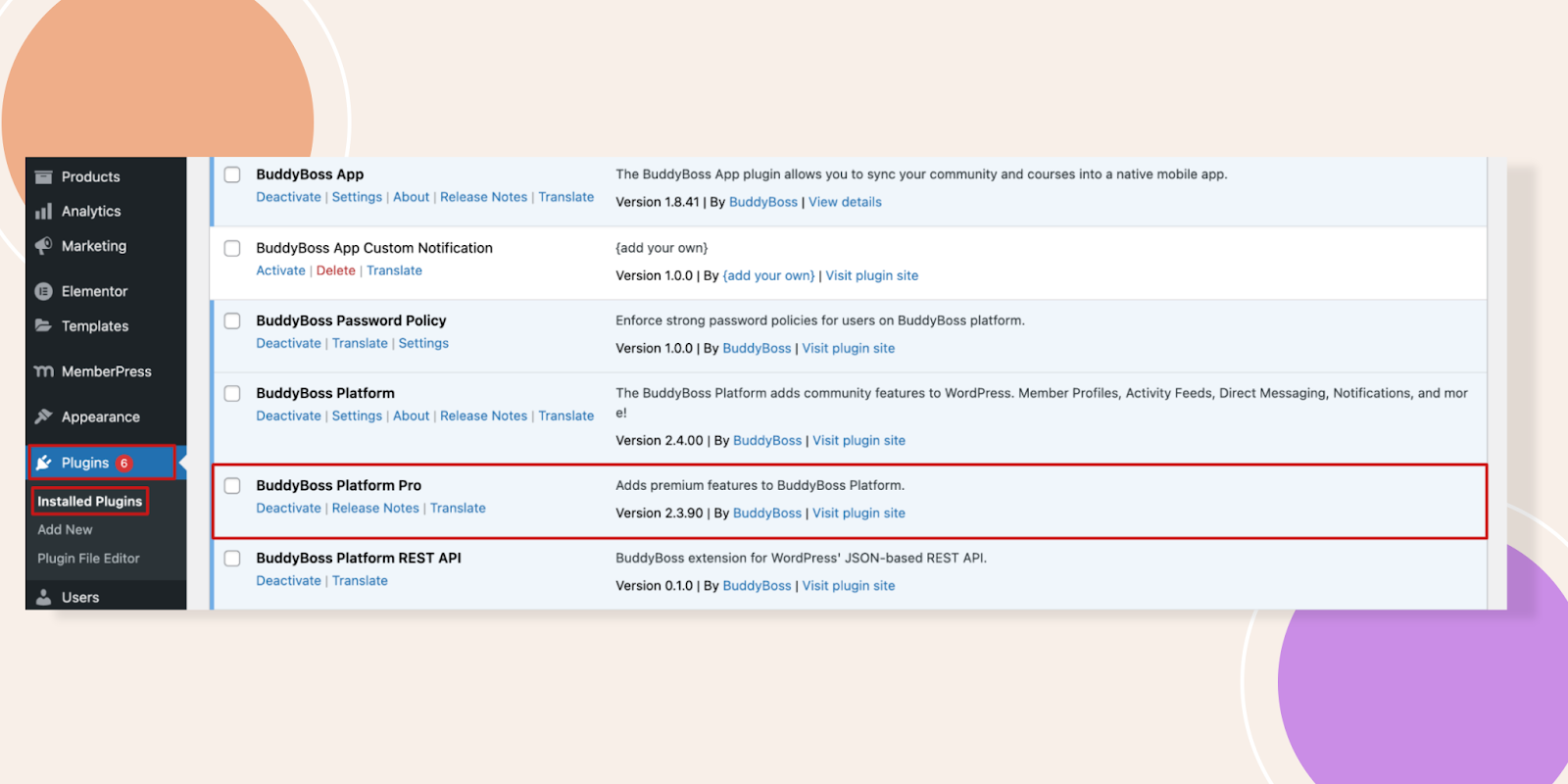Open the Plugin File Editor submenu
1568x784 pixels.
click(88, 558)
